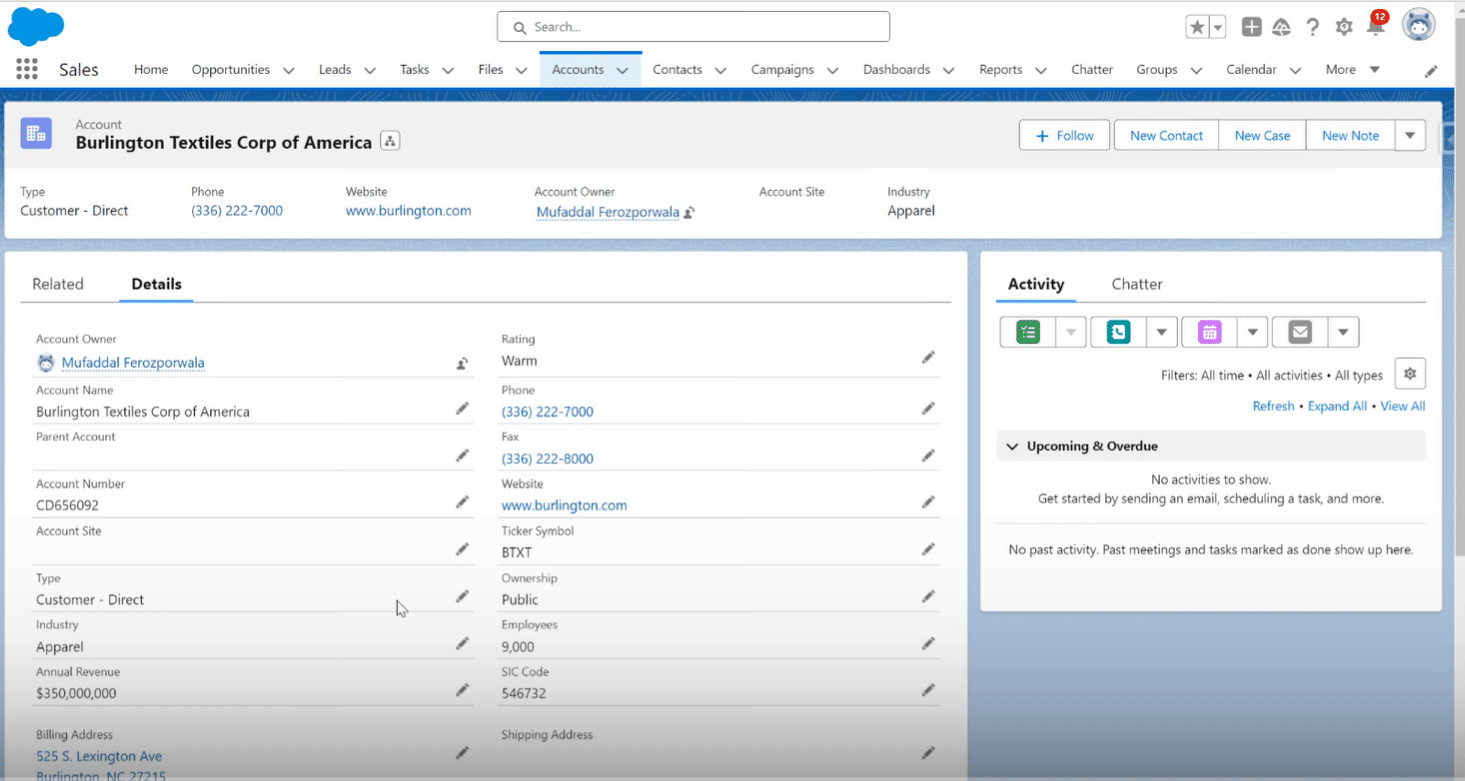Image resolution: width=1465 pixels, height=781 pixels.
Task: Click the notifications bell icon
Action: pyautogui.click(x=1376, y=27)
